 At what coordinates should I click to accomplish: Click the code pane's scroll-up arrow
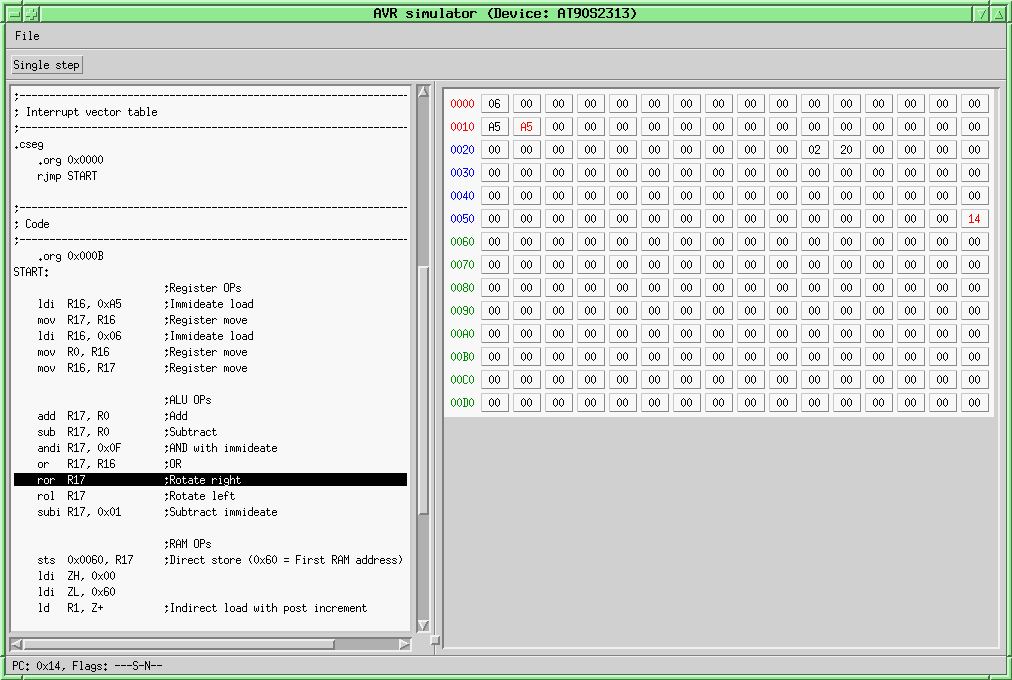423,92
